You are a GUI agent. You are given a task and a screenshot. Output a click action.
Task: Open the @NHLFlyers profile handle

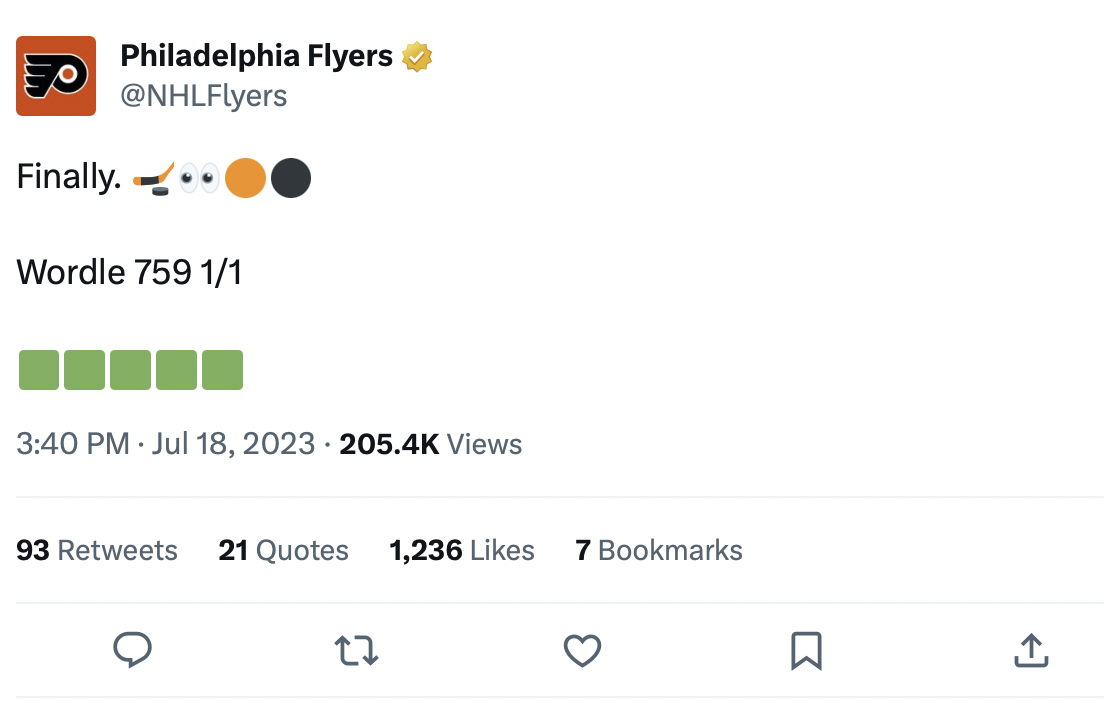pyautogui.click(x=204, y=95)
